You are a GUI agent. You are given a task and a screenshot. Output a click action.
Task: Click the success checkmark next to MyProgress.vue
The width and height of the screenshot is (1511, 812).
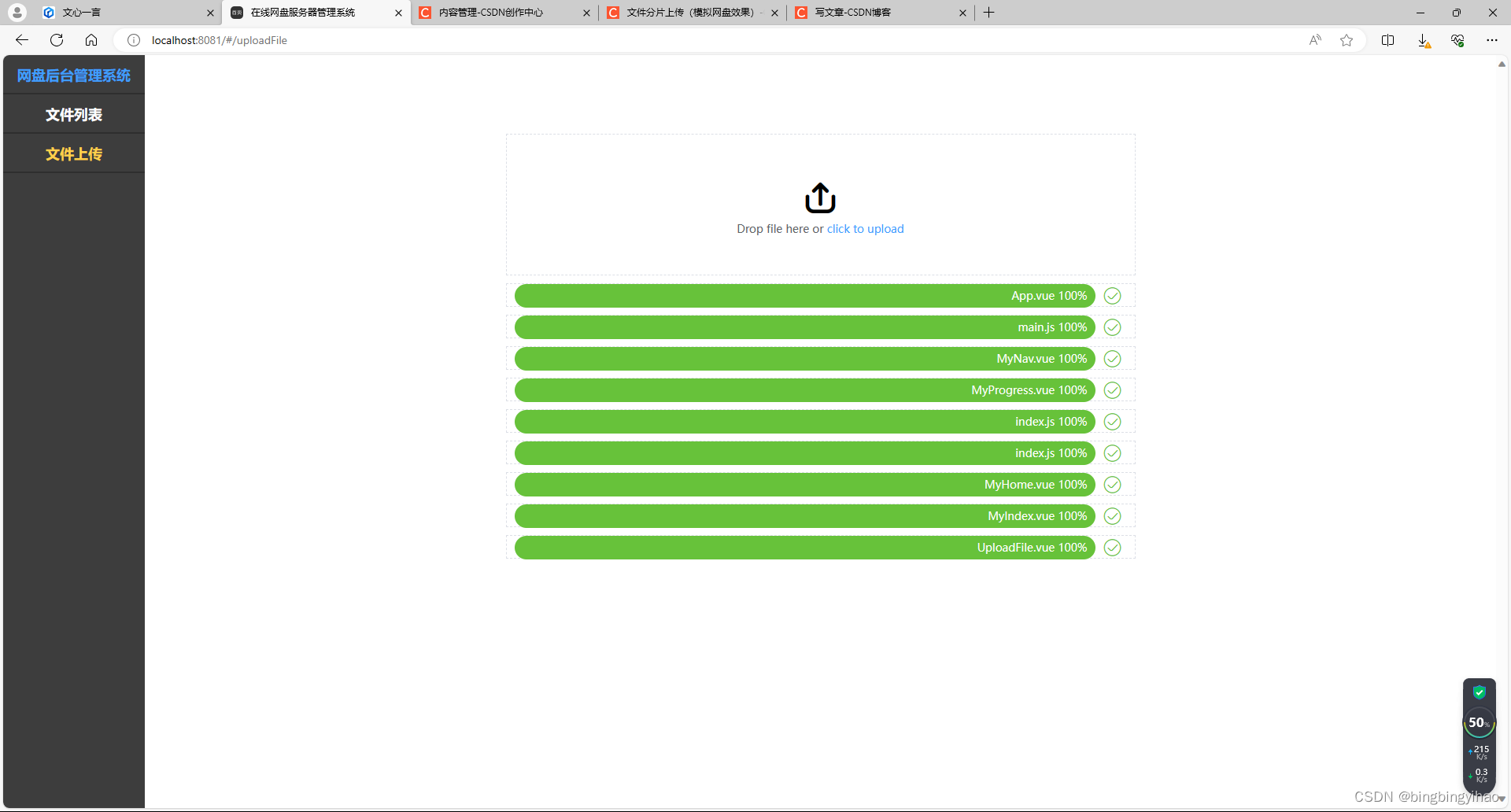[1112, 390]
